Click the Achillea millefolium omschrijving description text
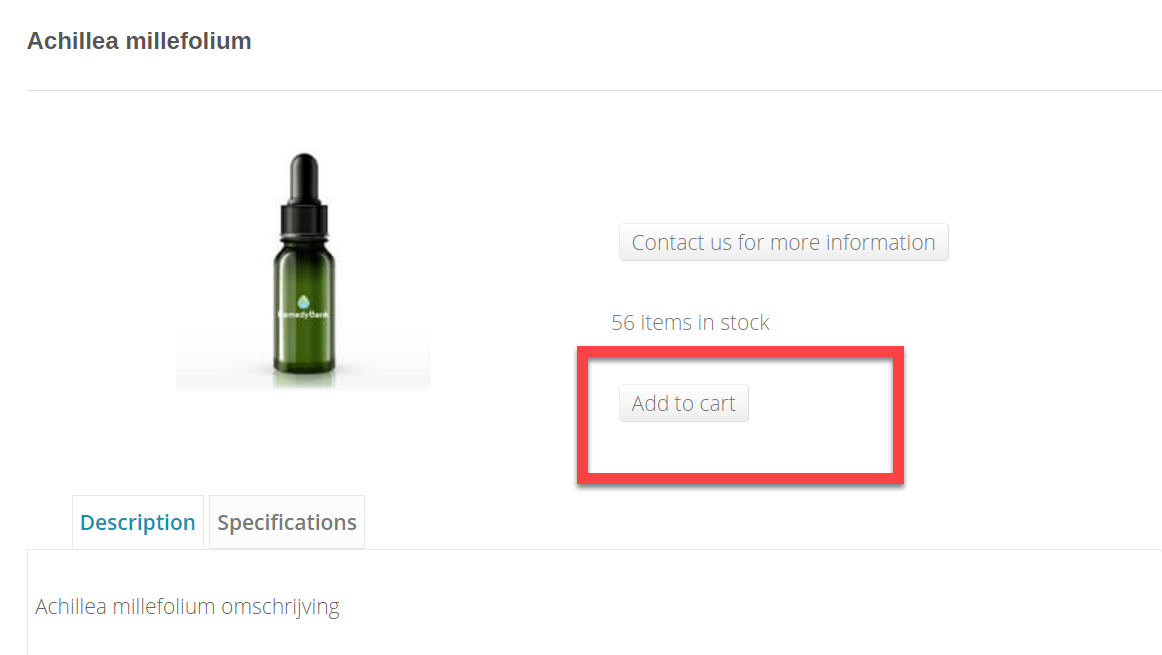The image size is (1162, 655). [x=187, y=607]
